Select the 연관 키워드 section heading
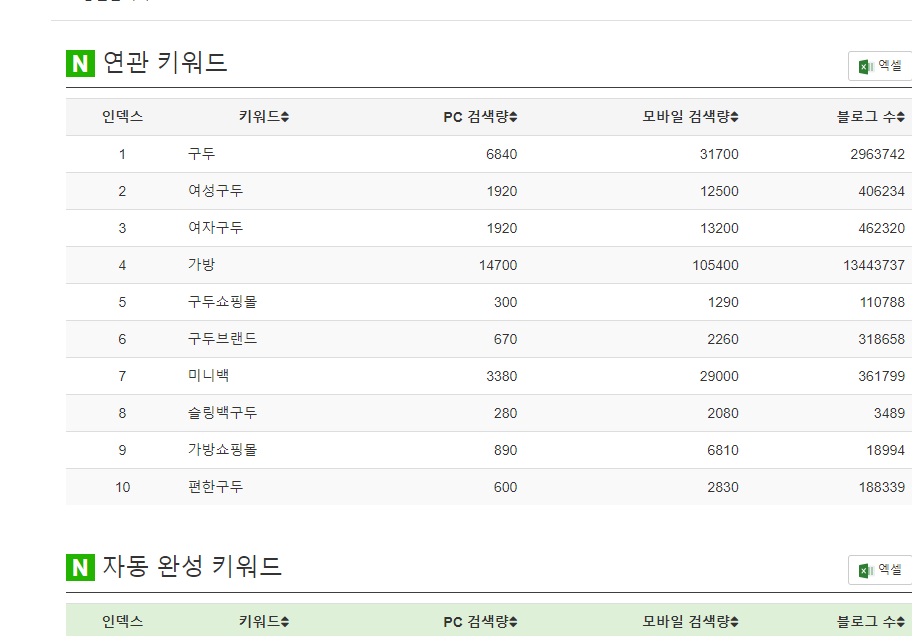Screen dimensions: 912x636 click(x=165, y=62)
